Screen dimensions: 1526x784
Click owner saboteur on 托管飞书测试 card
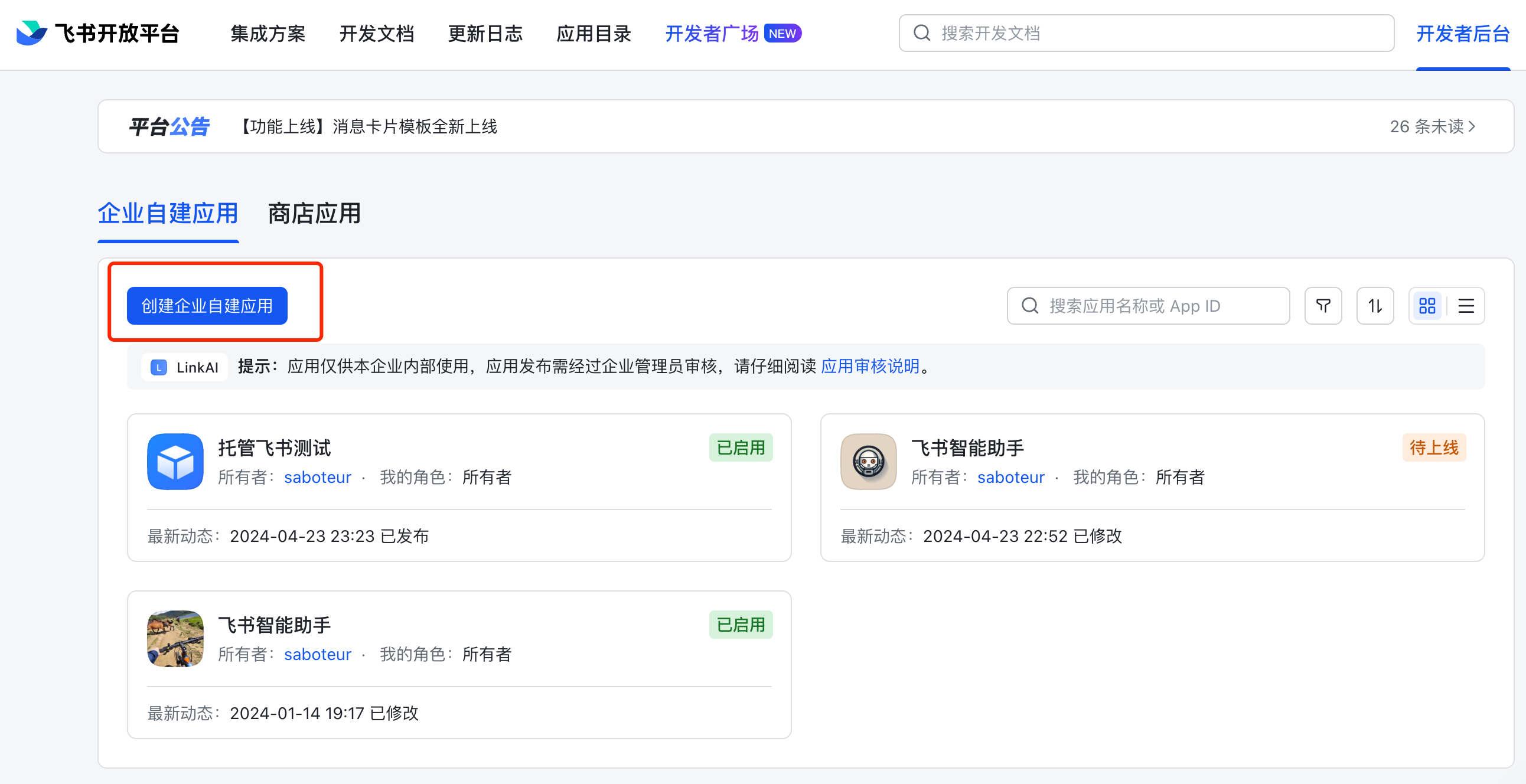(x=318, y=477)
